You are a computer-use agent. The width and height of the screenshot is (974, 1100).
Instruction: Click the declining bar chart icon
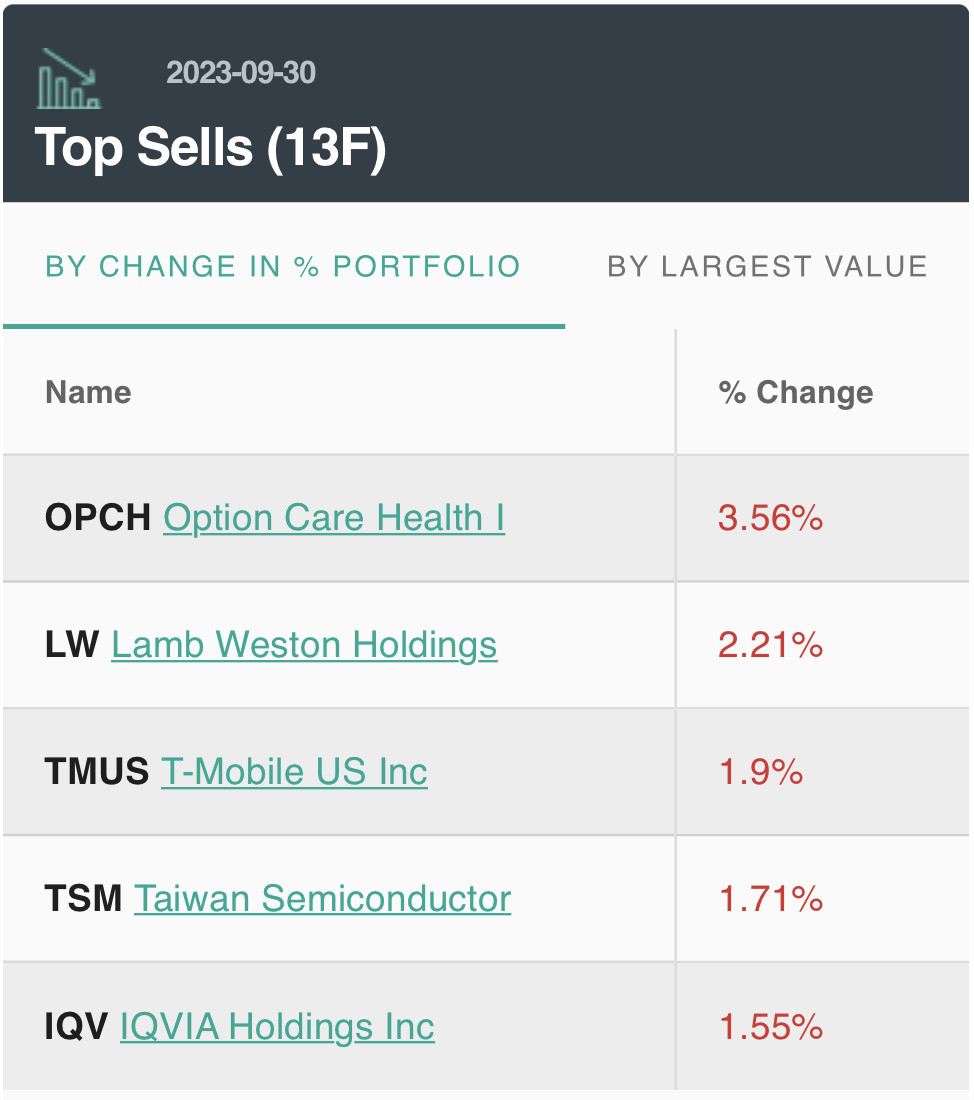(69, 79)
